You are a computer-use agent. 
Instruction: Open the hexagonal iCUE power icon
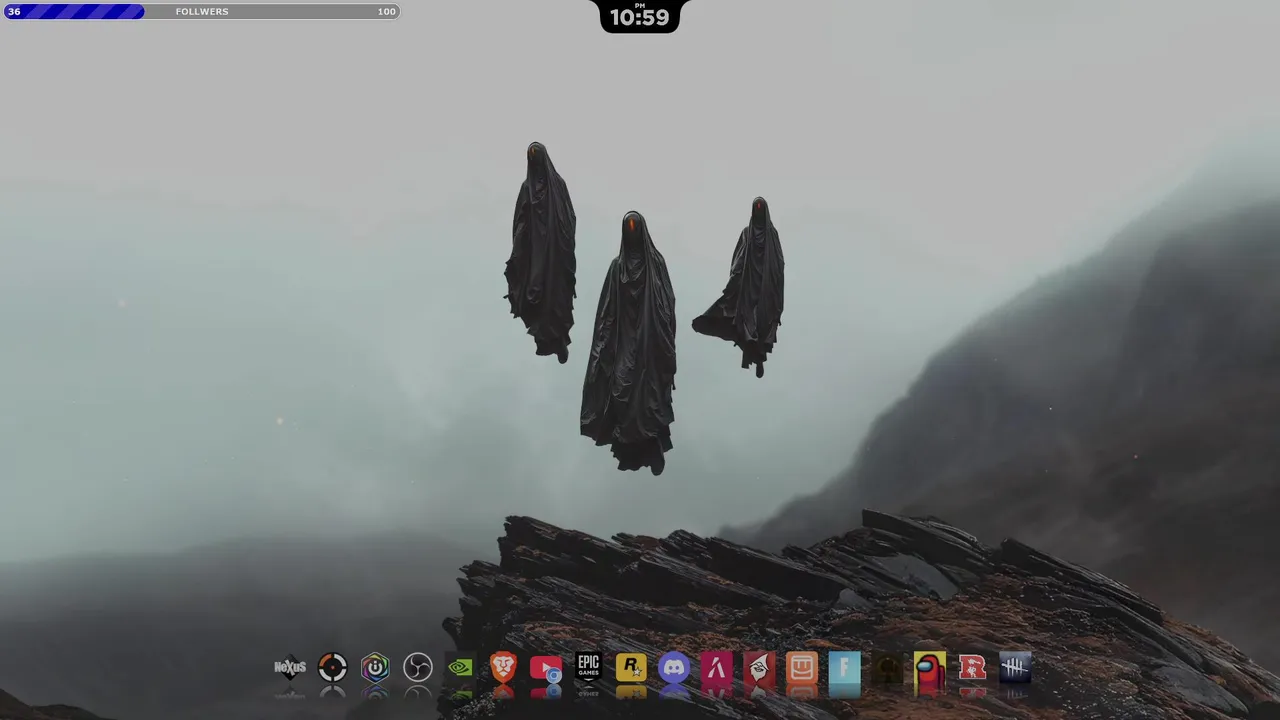375,667
